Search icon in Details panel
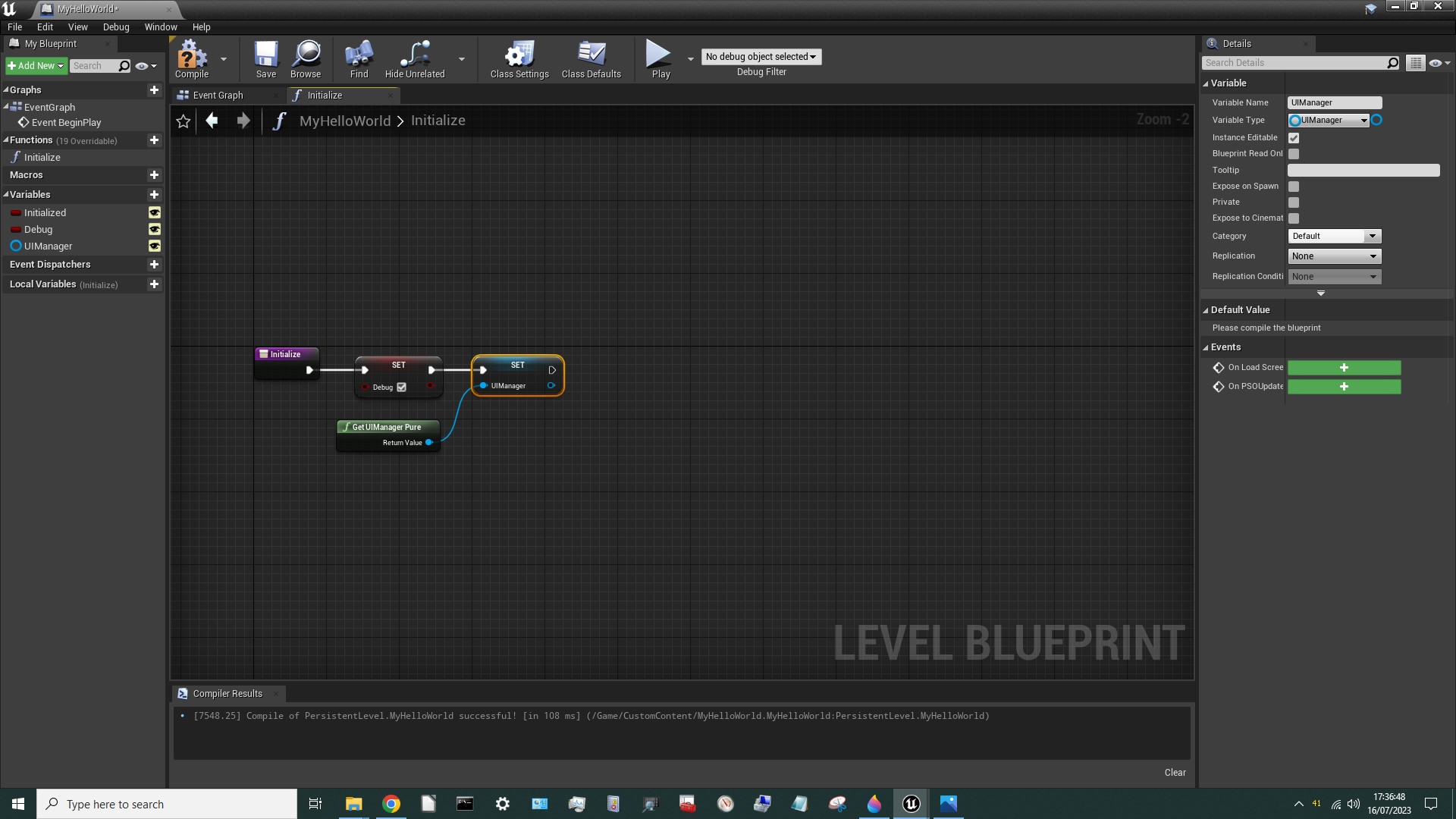The image size is (1456, 819). tap(1392, 63)
